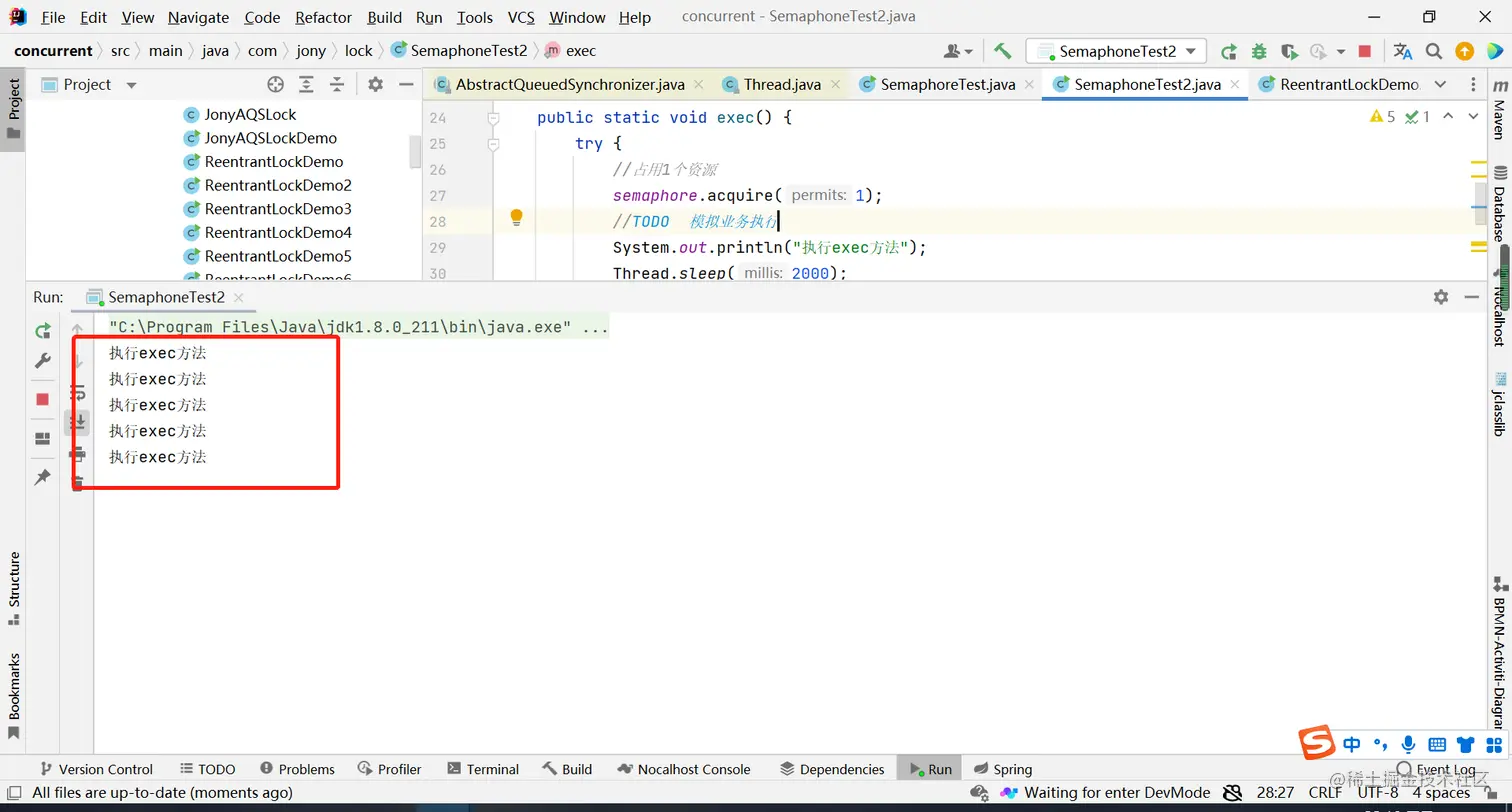Toggle Sogou Chinese/English mode with the 中 button
The width and height of the screenshot is (1512, 812).
point(1352,744)
